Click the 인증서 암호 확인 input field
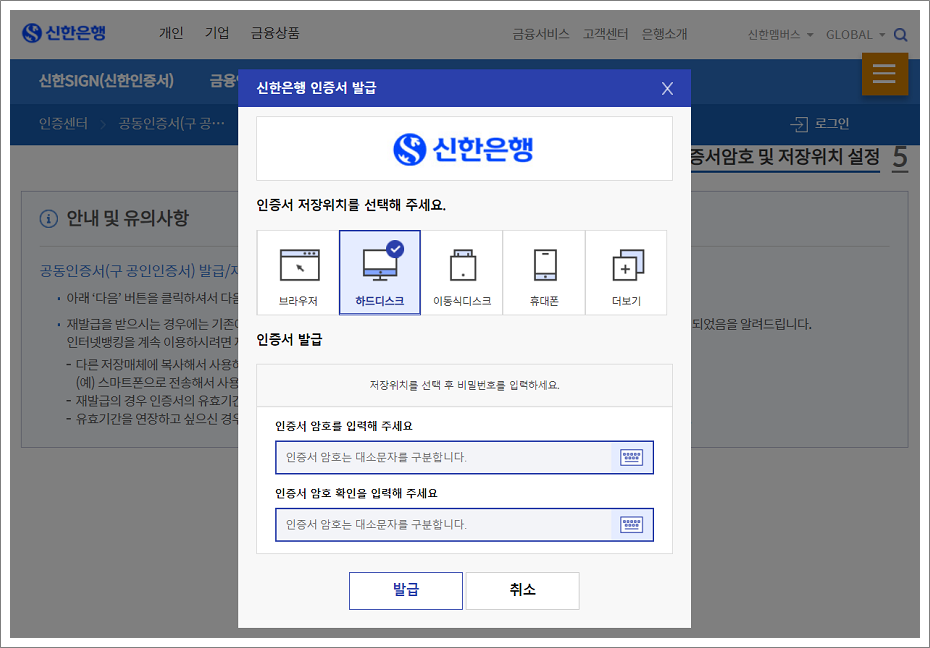Screen dimensions: 930x648 464,525
